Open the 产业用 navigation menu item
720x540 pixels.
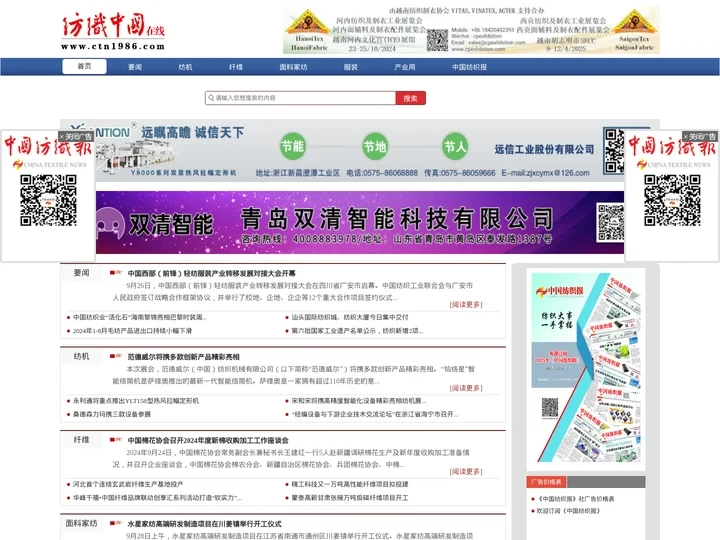(x=405, y=67)
